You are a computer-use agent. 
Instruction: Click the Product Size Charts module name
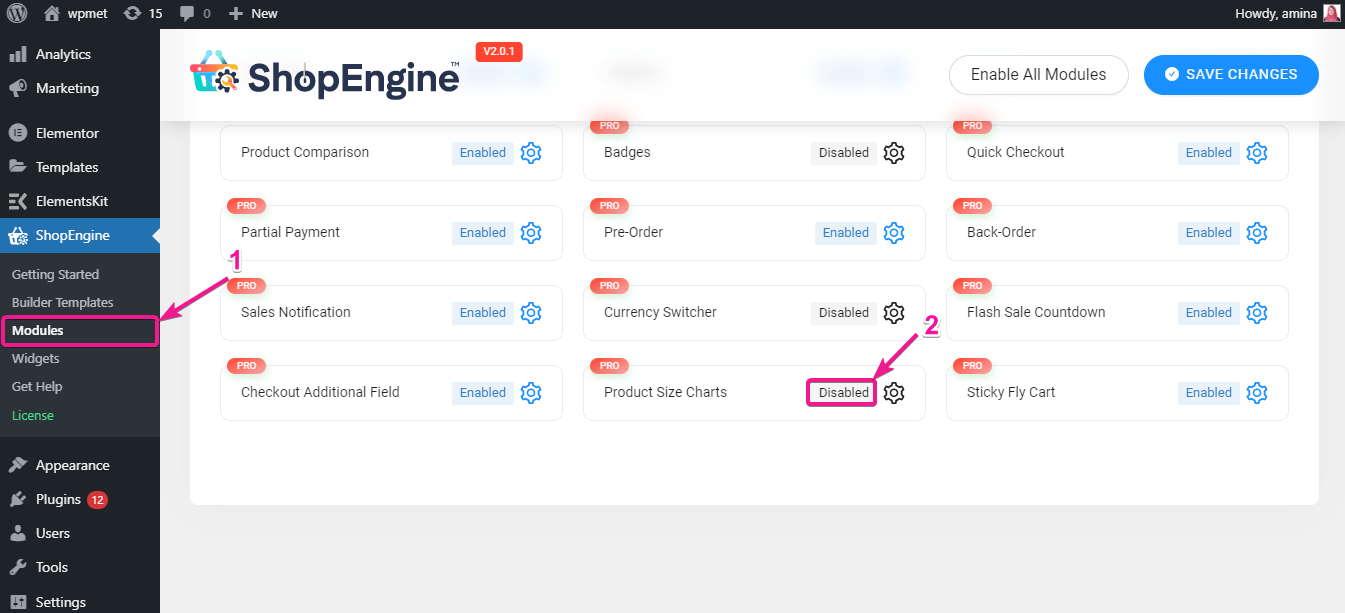pos(665,392)
